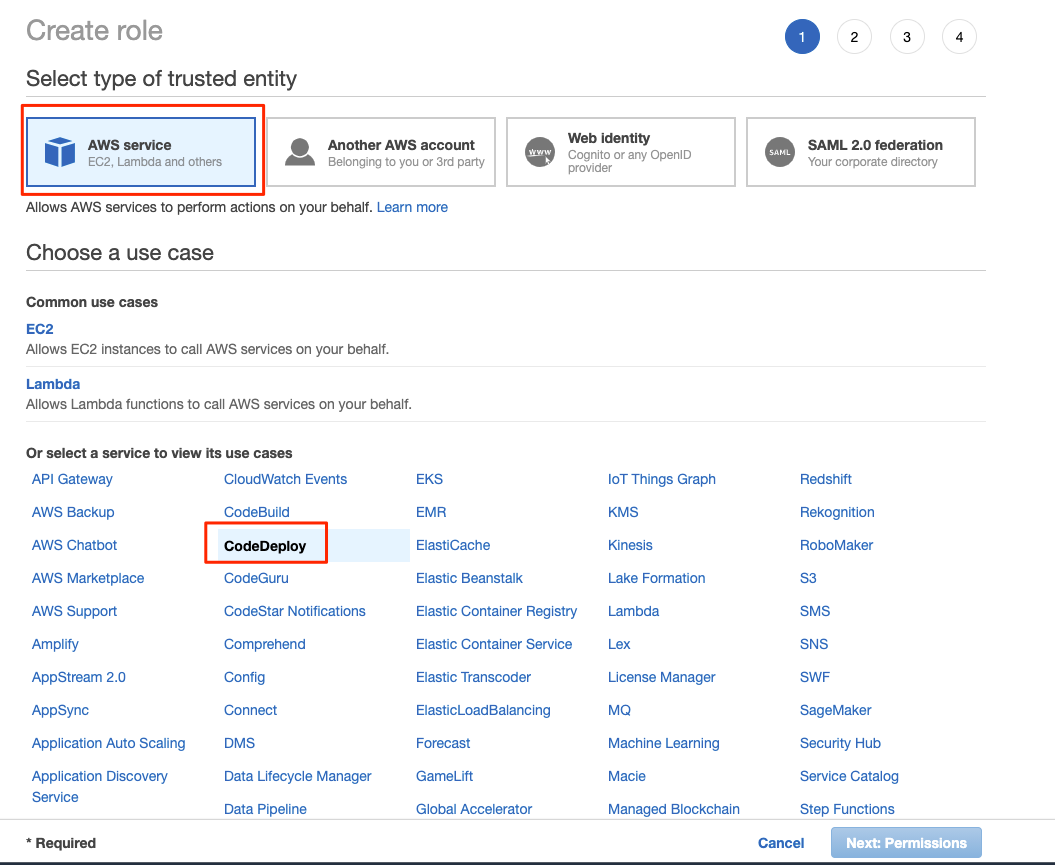1055x865 pixels.
Task: Choose the Kinesis service
Action: coord(630,545)
